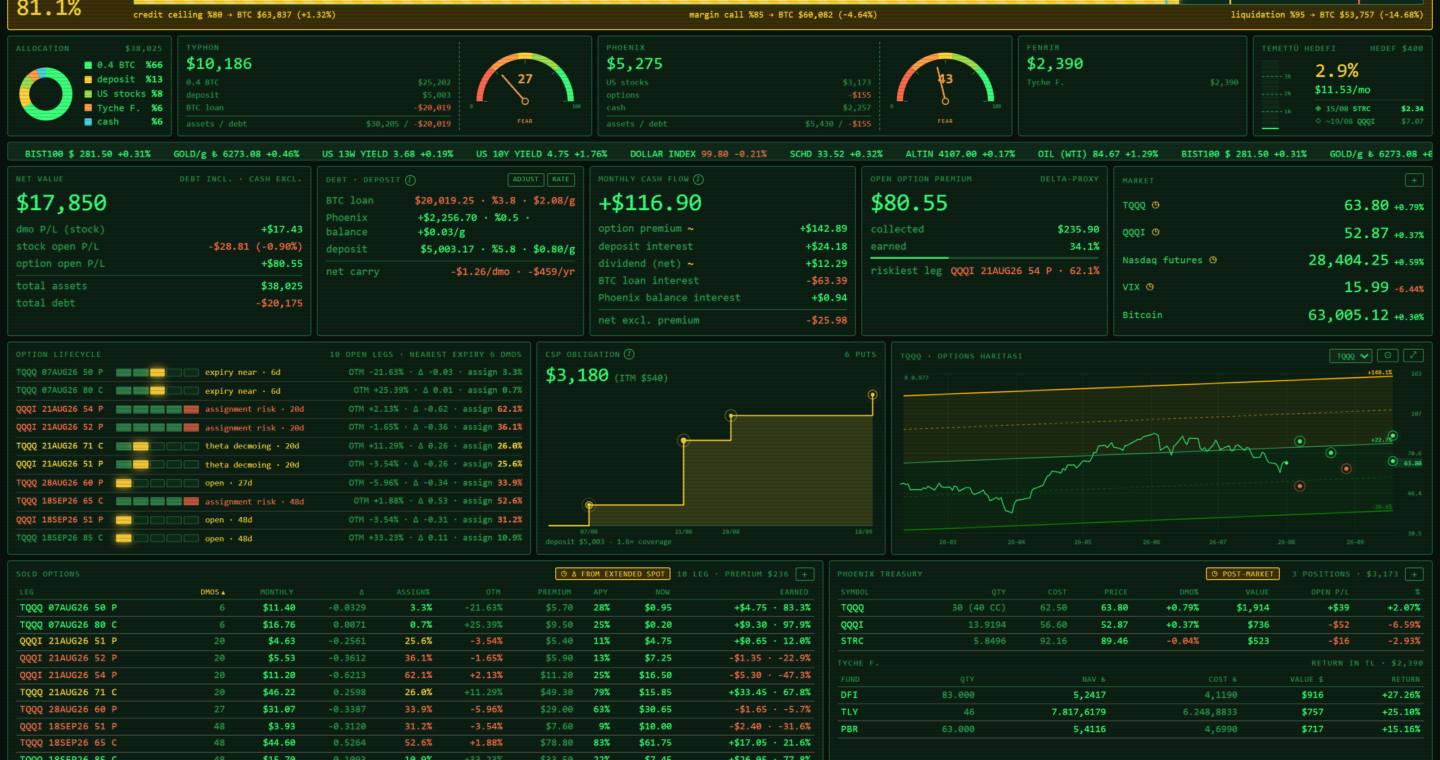Select the STRC row in Phoenix Treasury
The height and width of the screenshot is (760, 1440).
coord(1130,641)
